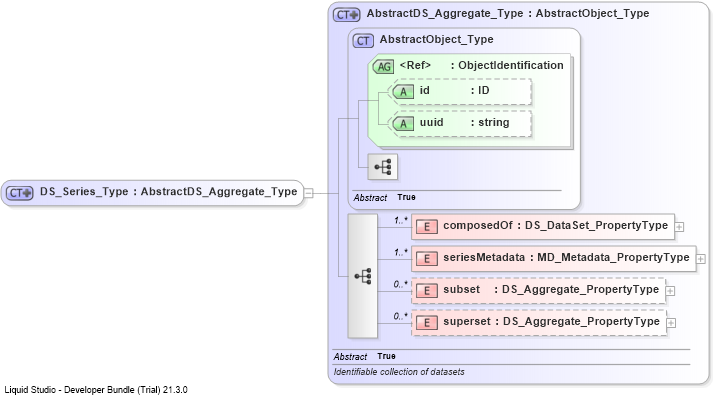This screenshot has width=713, height=395.
Task: Click the 0..* cardinality of subset
Action: coord(400,284)
